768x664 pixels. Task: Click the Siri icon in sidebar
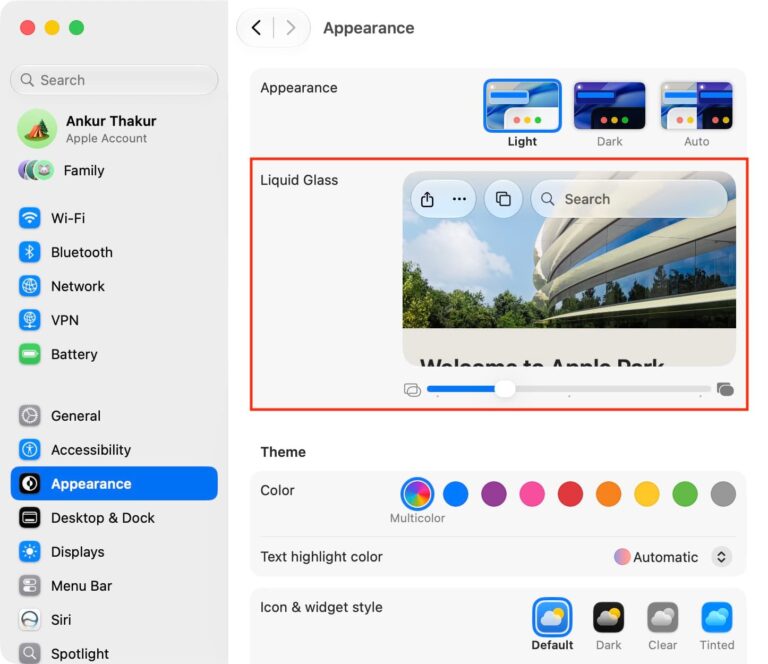[x=29, y=619]
